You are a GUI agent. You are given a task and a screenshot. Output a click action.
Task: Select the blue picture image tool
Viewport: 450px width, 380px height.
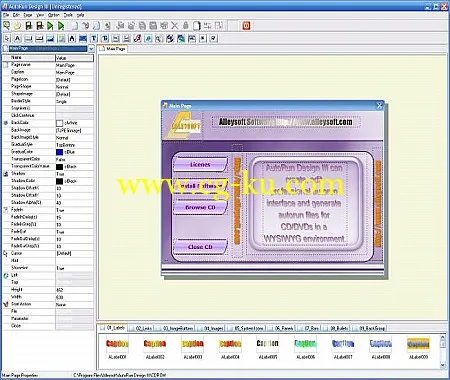coord(50,39)
